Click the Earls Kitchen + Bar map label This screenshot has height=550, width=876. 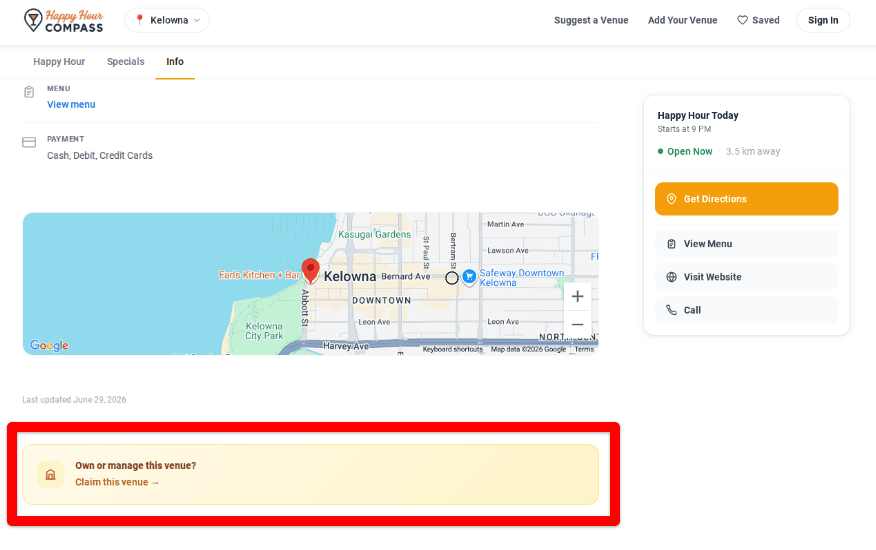259,275
